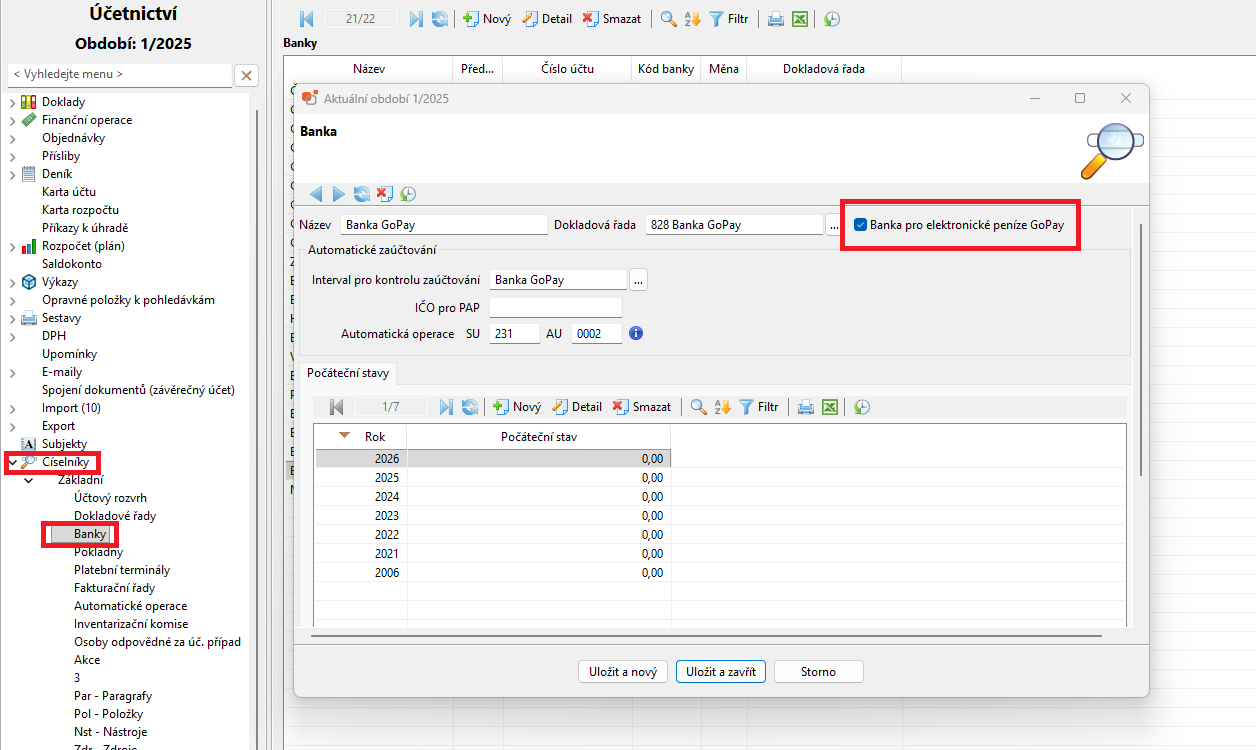
Task: Click the IČO pro PAP input field
Action: point(555,307)
